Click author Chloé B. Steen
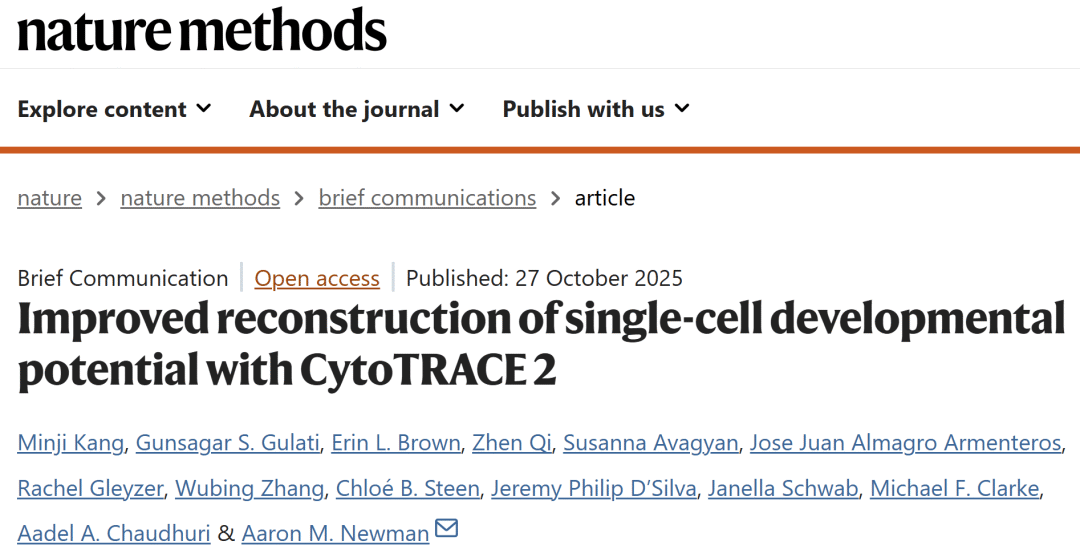Image resolution: width=1080 pixels, height=557 pixels. pos(409,488)
